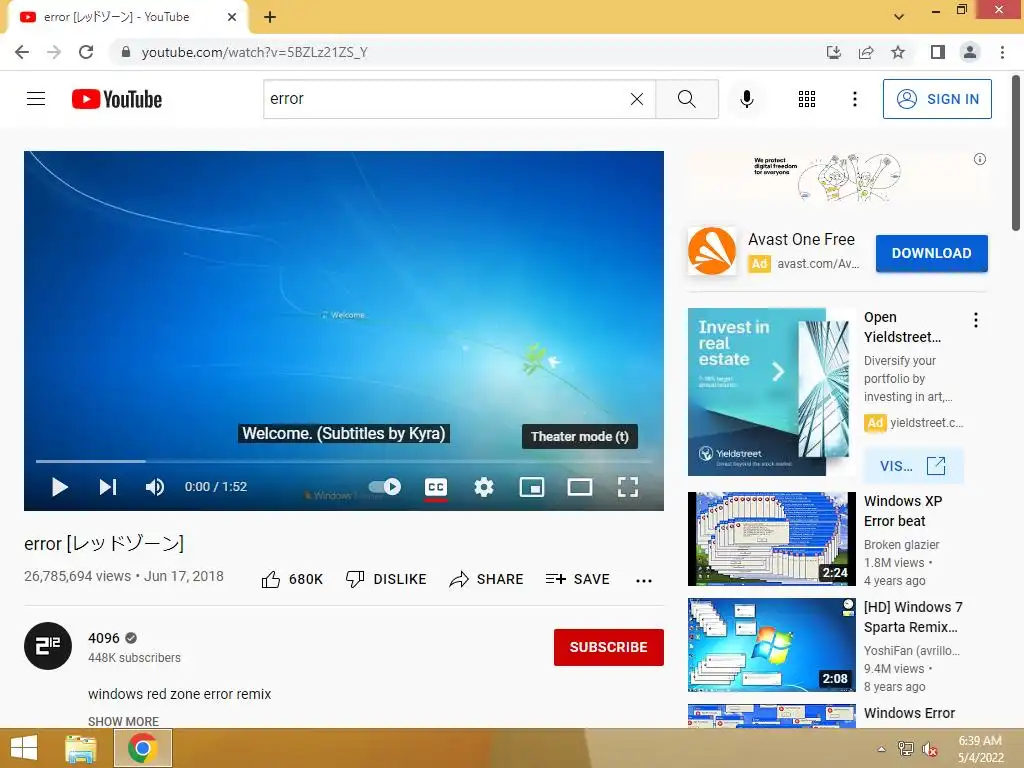Open the muted volume tray icon
This screenshot has height=768, width=1024.
point(930,749)
